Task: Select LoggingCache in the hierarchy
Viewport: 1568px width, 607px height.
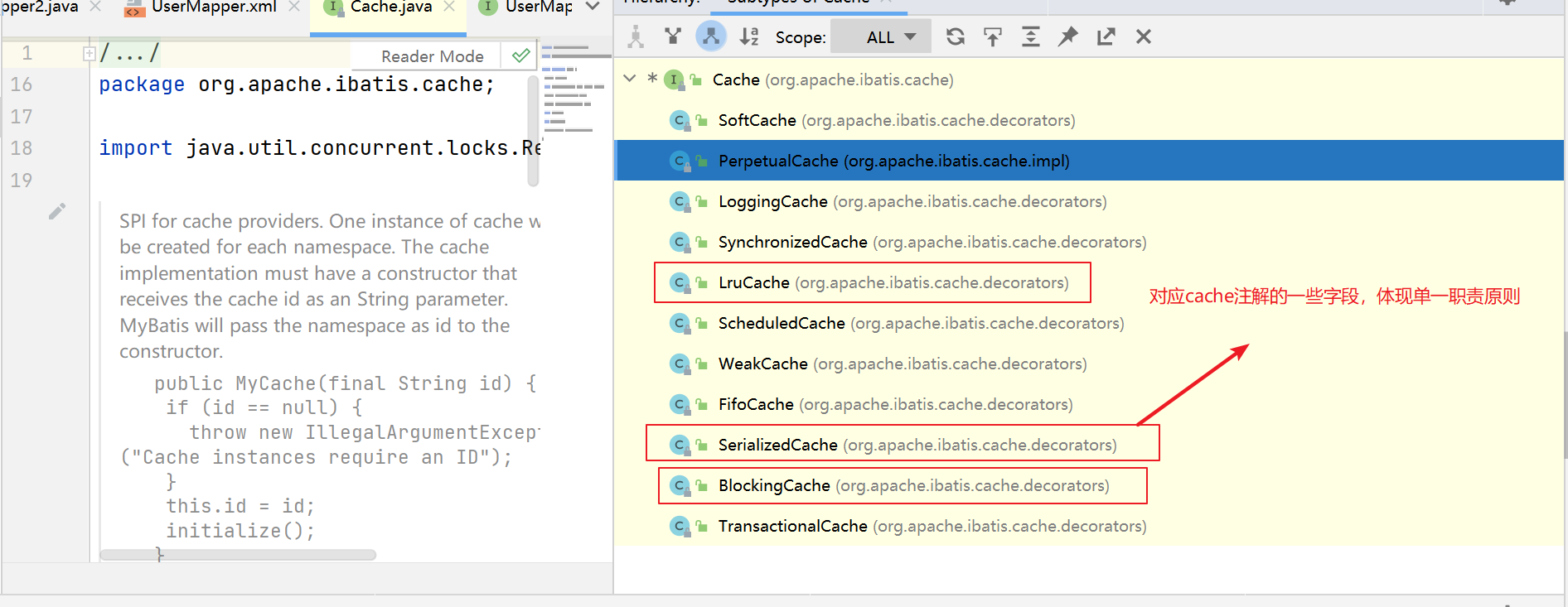Action: tap(1088, 201)
